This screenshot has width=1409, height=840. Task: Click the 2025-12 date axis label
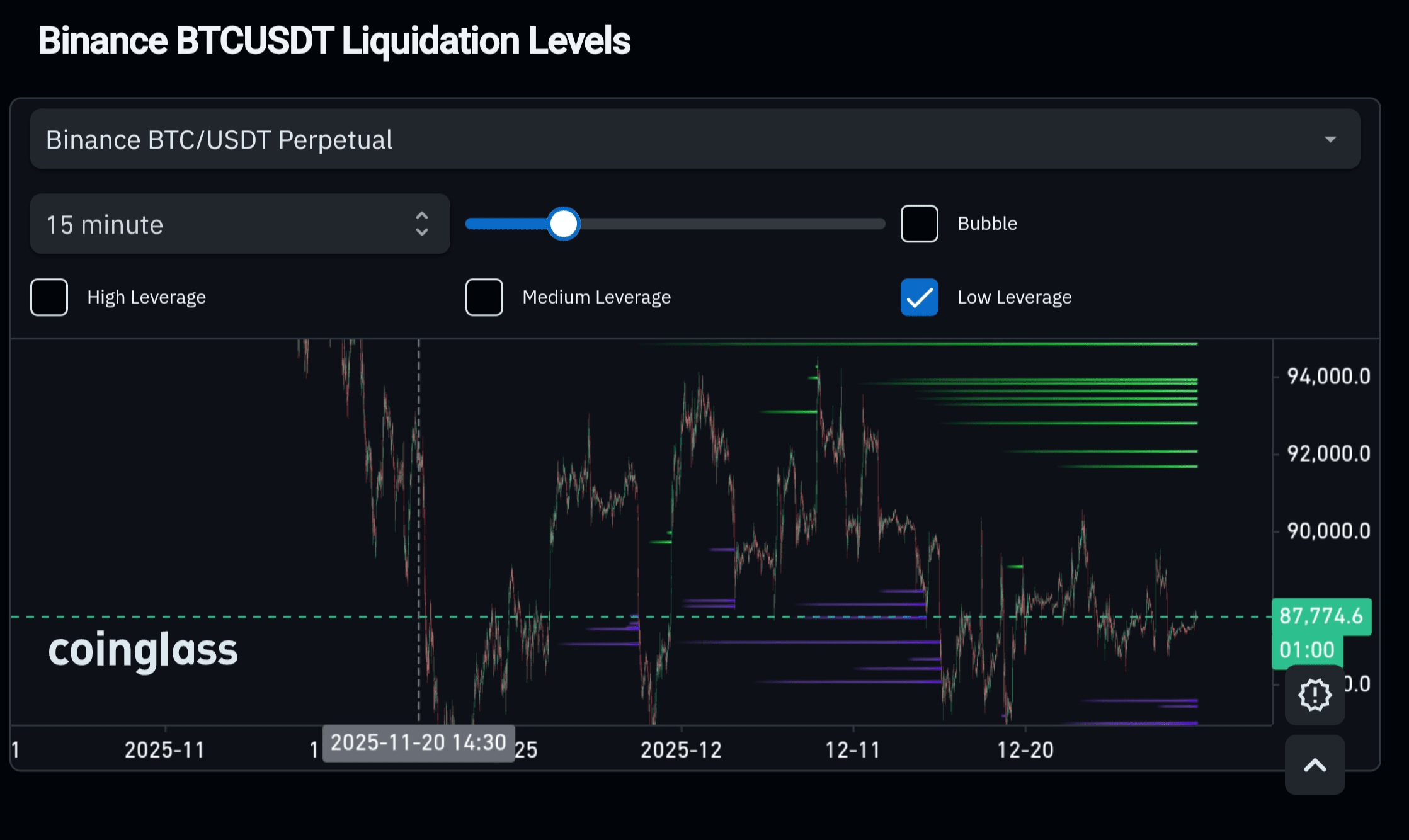pos(681,750)
